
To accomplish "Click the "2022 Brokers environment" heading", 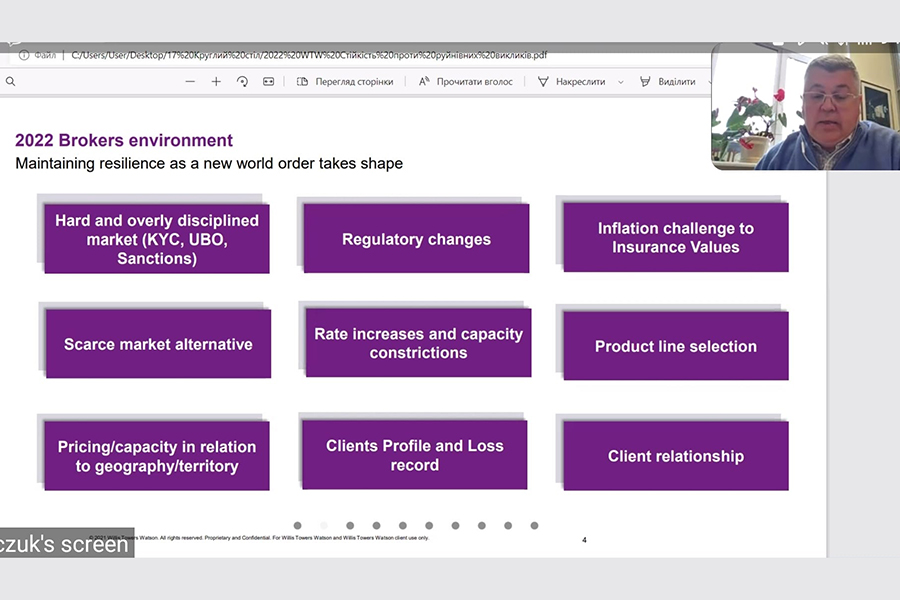I will (123, 140).
